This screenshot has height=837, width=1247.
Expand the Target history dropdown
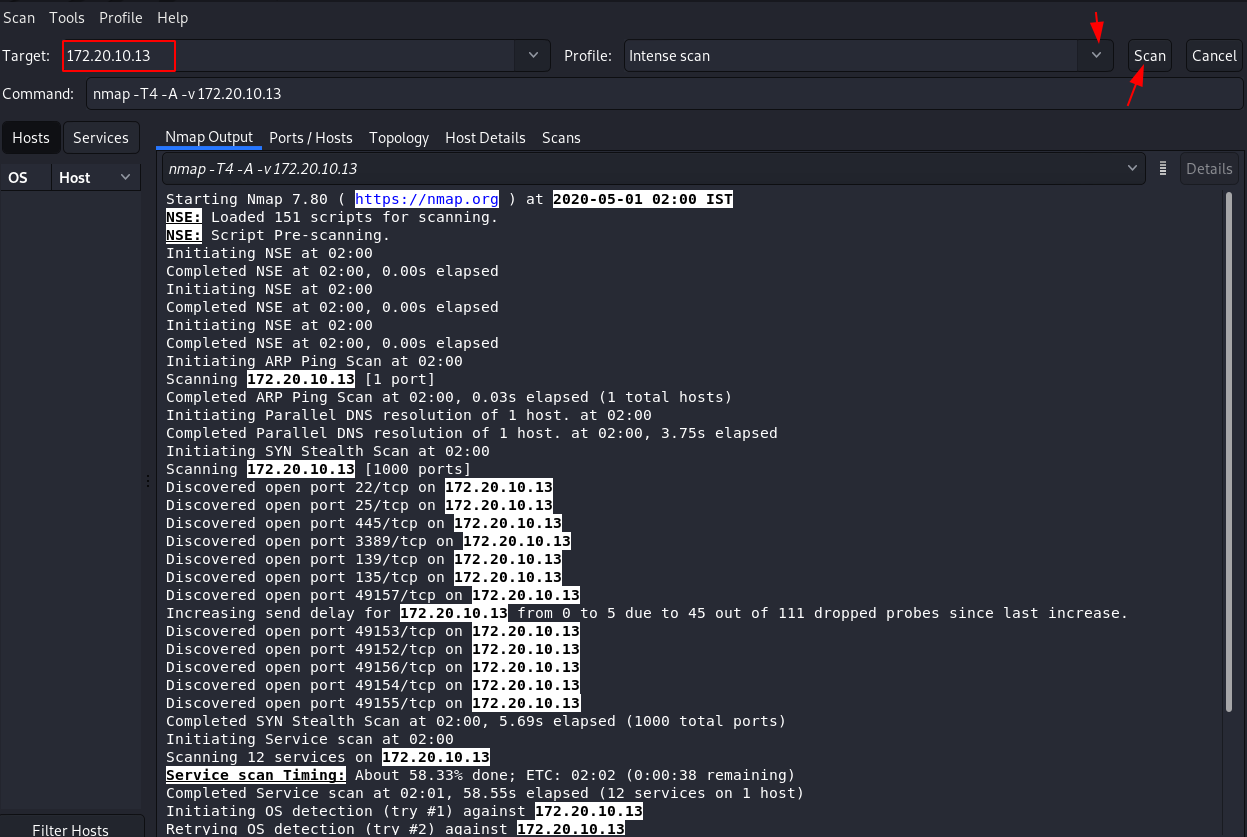click(x=532, y=56)
